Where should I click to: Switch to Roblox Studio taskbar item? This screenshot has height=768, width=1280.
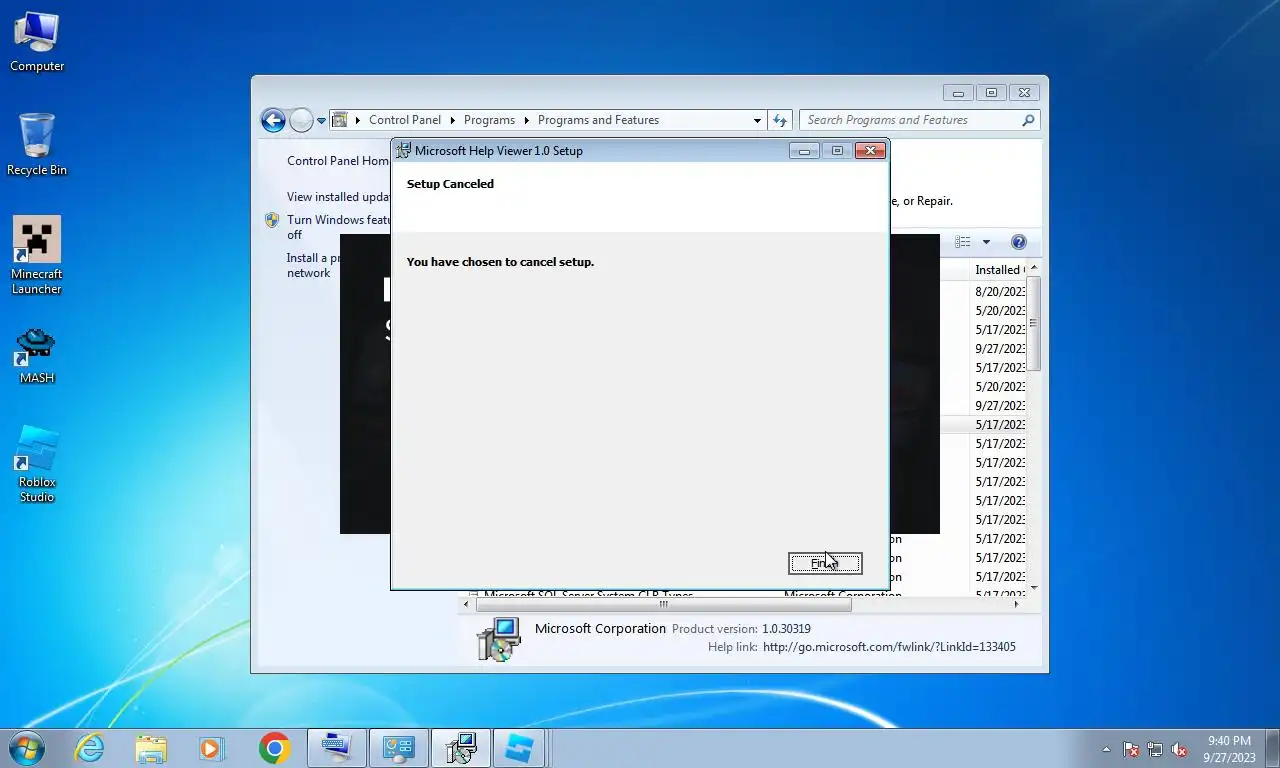click(x=519, y=748)
